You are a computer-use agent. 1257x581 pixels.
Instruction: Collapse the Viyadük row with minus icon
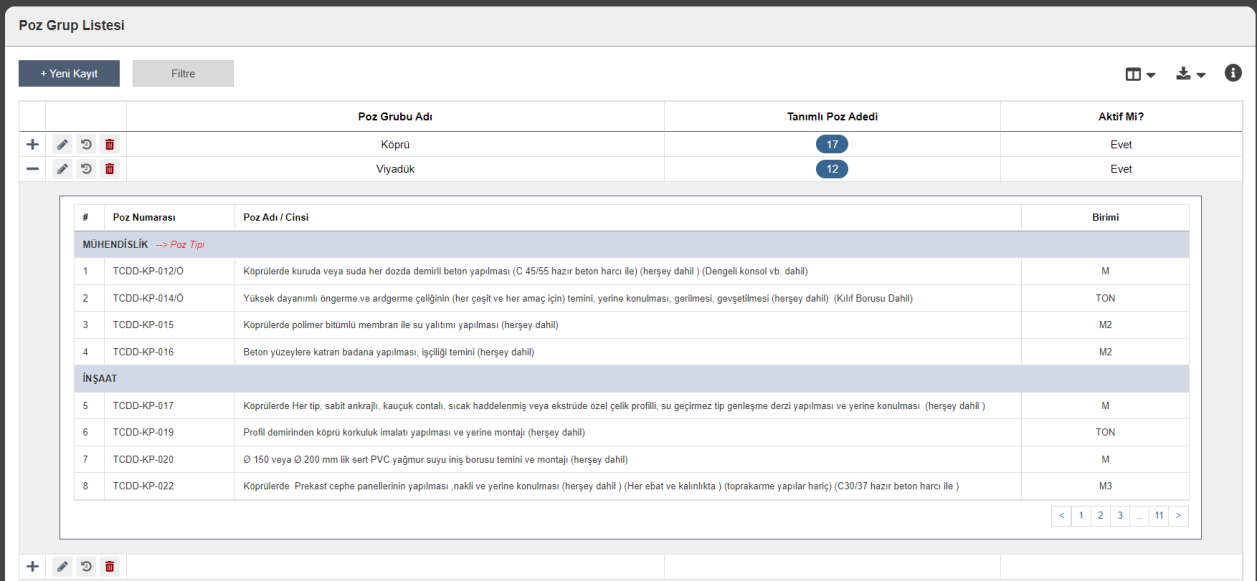[32, 169]
